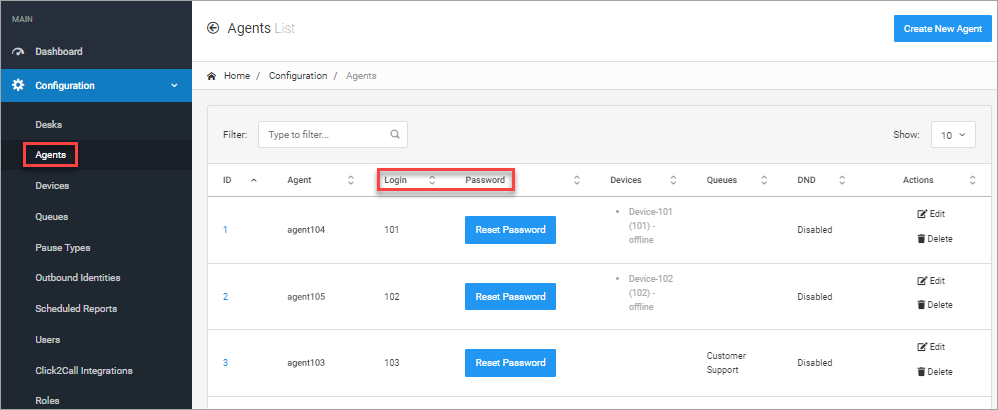Image resolution: width=998 pixels, height=410 pixels.
Task: Reset Password for agent104
Action: click(x=510, y=230)
